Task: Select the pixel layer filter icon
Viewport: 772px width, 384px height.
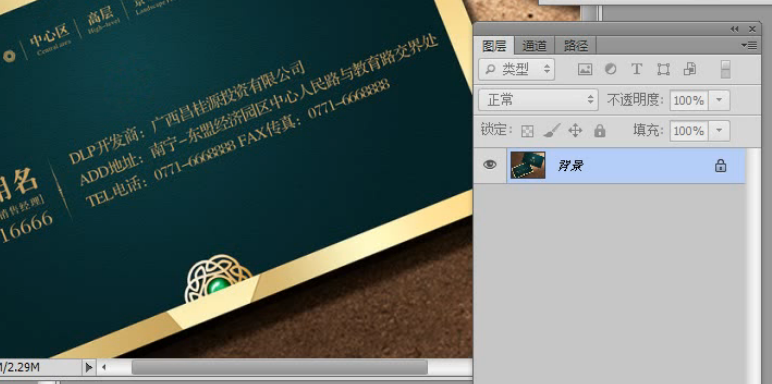Action: pos(585,69)
